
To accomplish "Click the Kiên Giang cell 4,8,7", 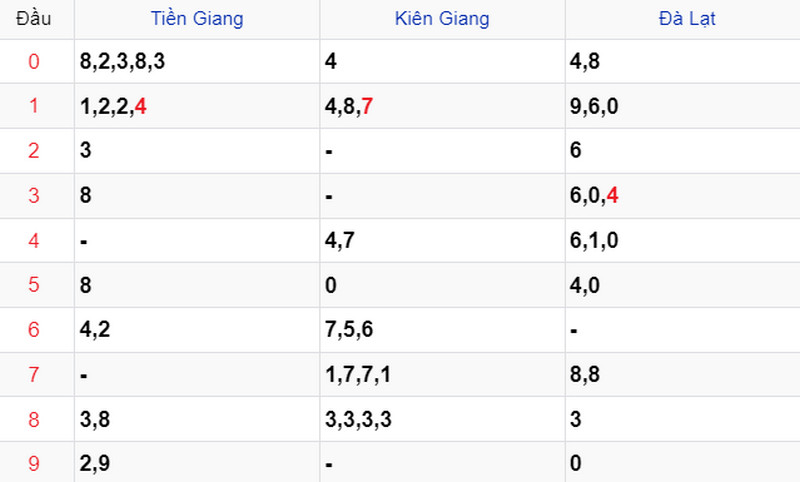I will tap(442, 106).
